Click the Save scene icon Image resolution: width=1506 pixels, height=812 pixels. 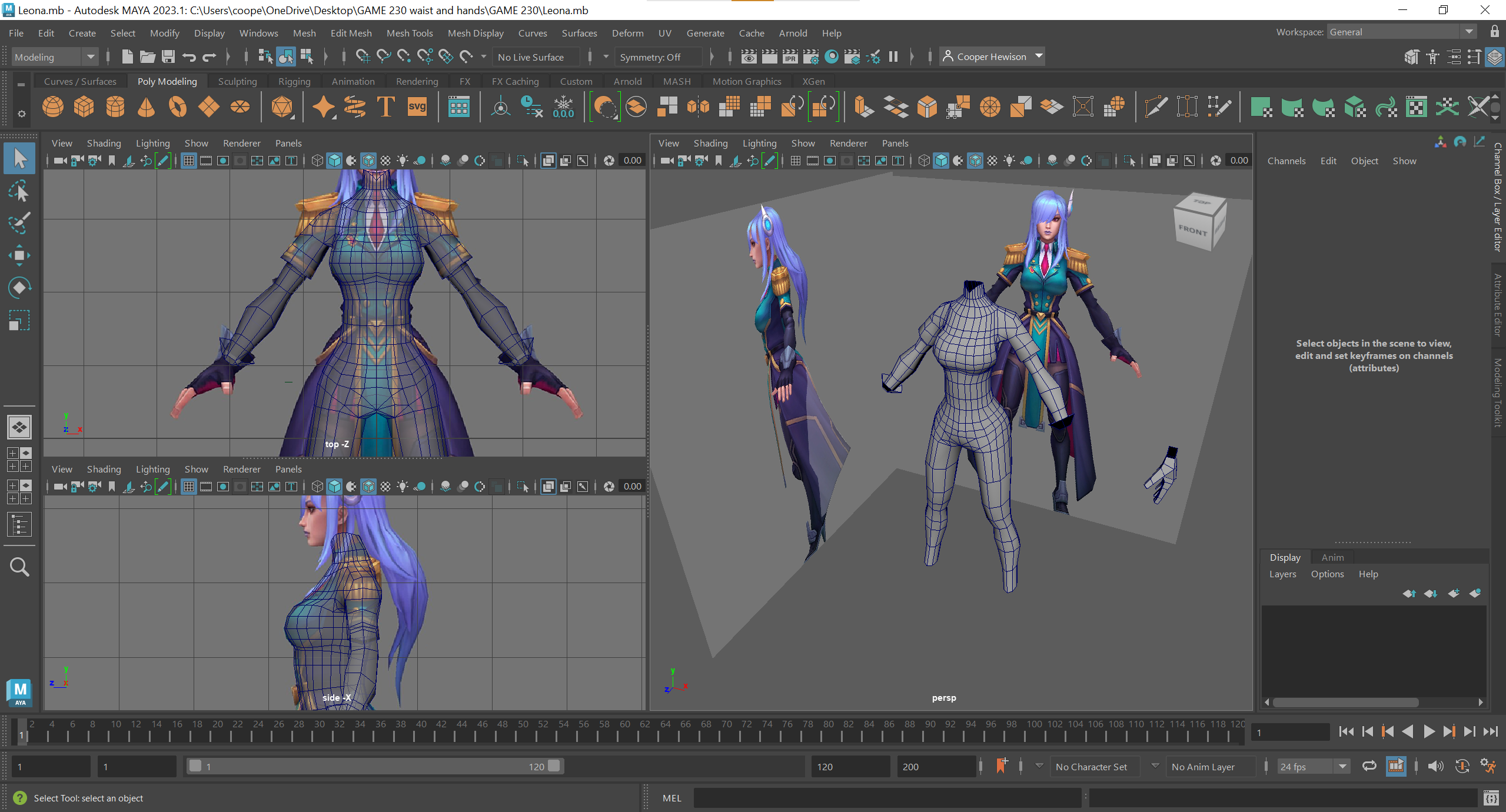(168, 57)
